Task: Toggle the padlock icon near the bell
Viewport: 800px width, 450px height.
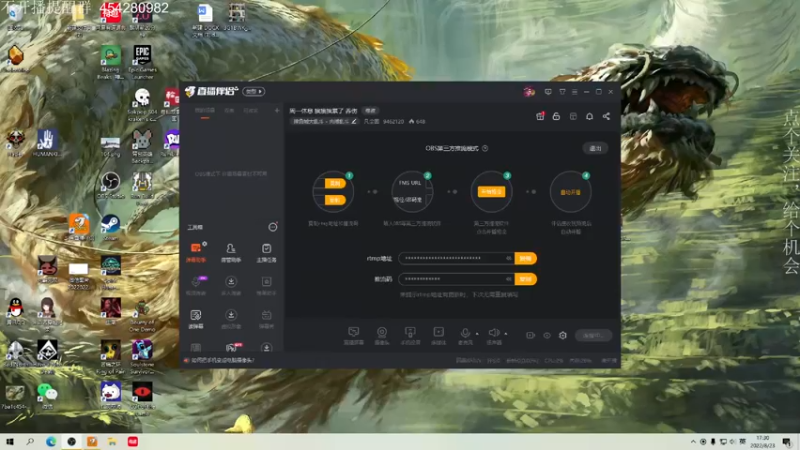Action: [x=556, y=116]
